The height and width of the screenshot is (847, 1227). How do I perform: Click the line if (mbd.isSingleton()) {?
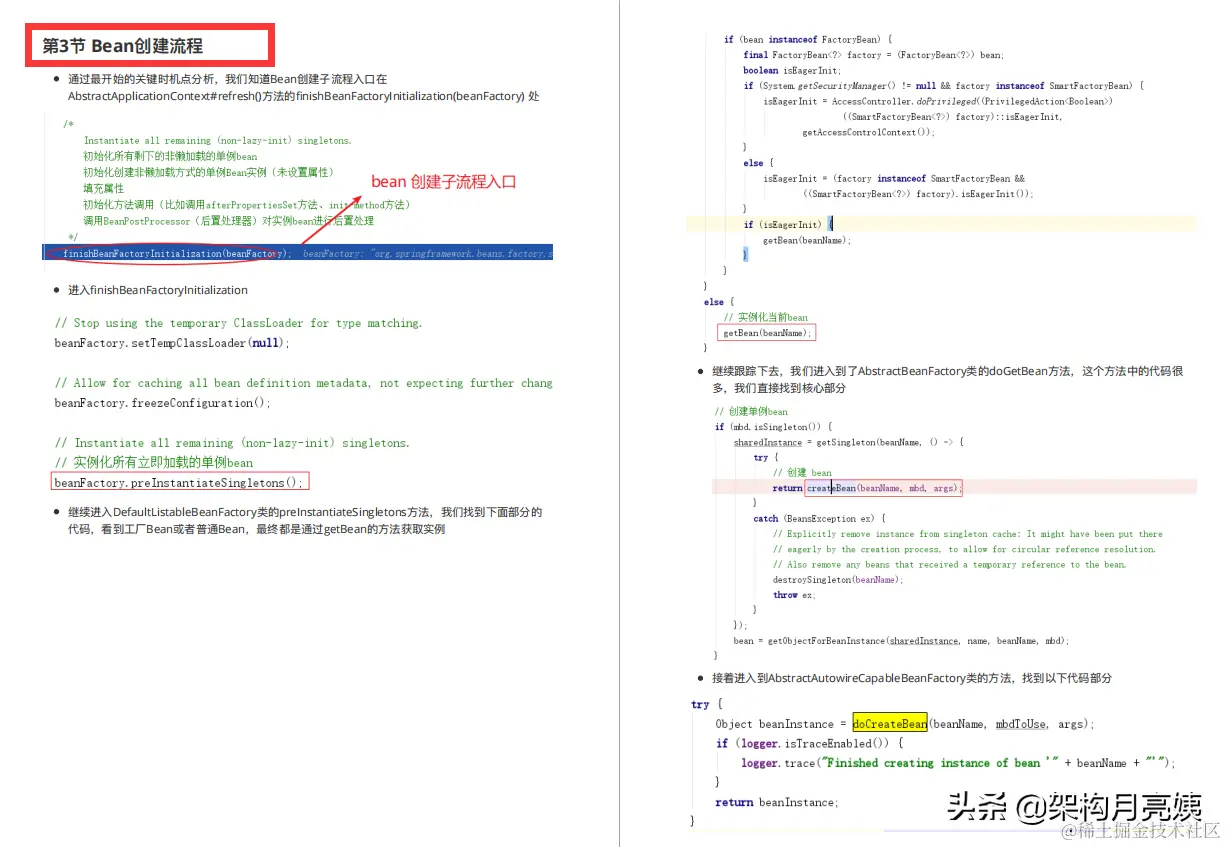click(773, 426)
